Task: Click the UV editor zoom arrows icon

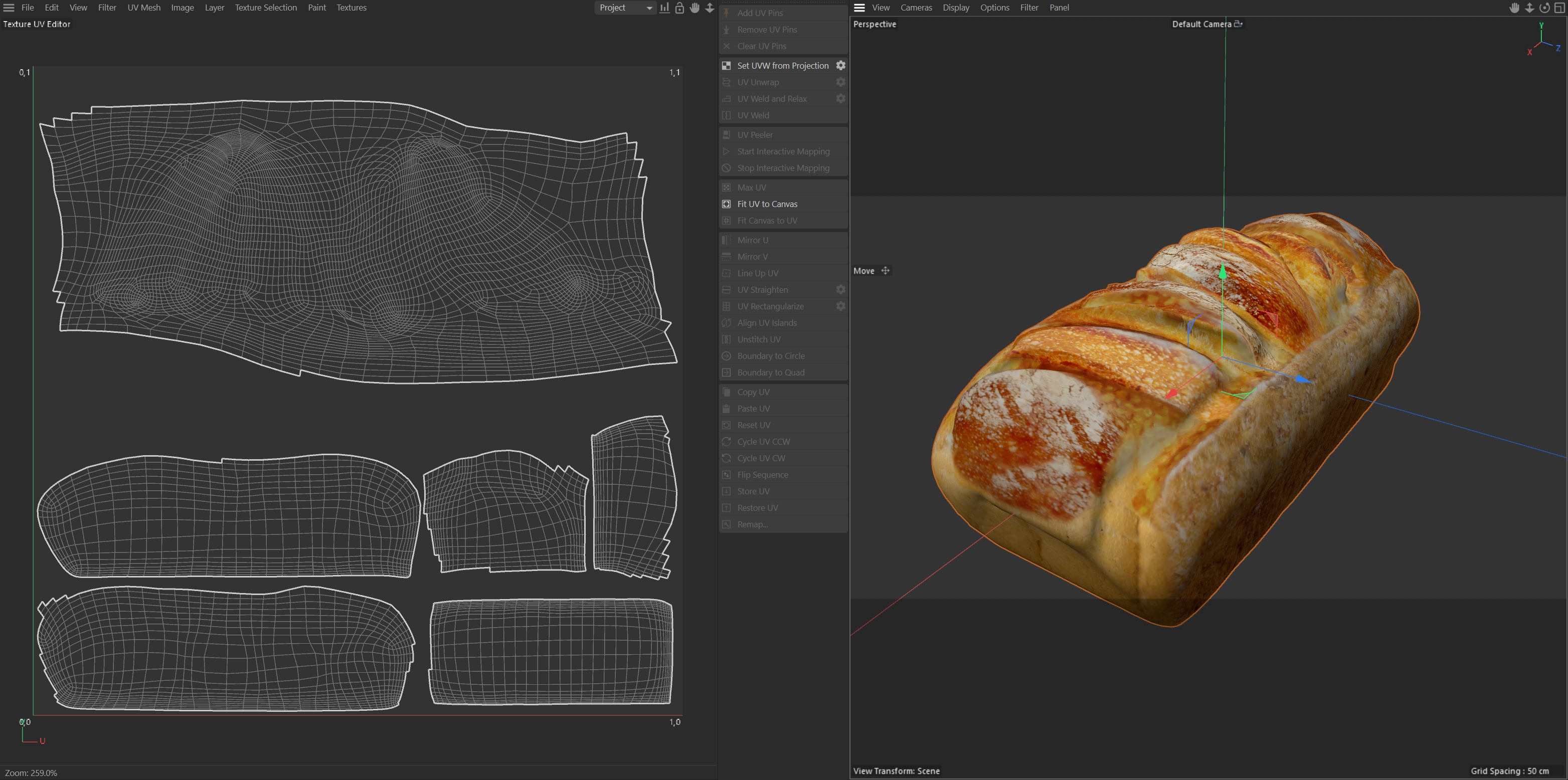Action: (x=710, y=8)
